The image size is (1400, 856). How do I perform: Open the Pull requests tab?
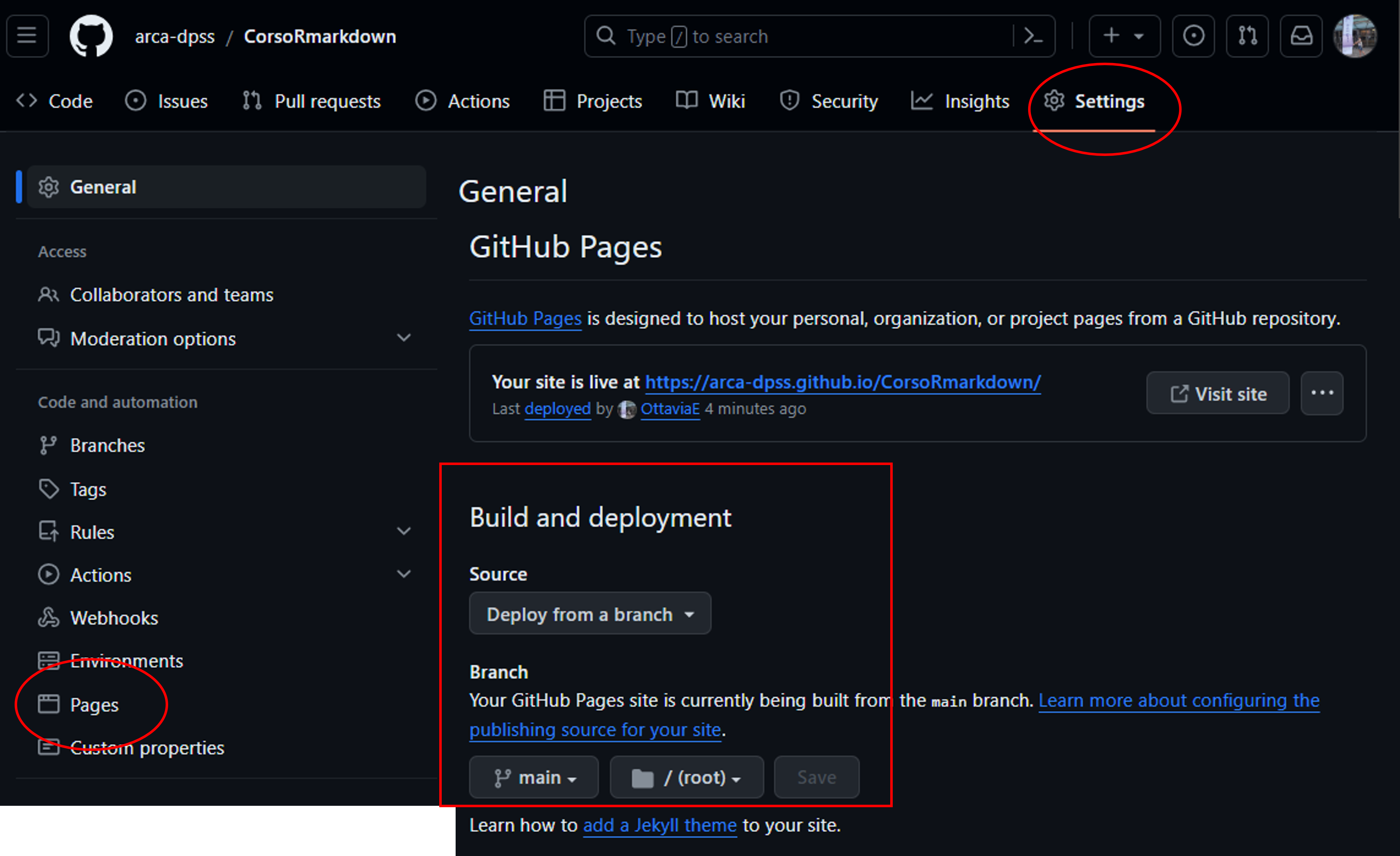click(x=311, y=101)
